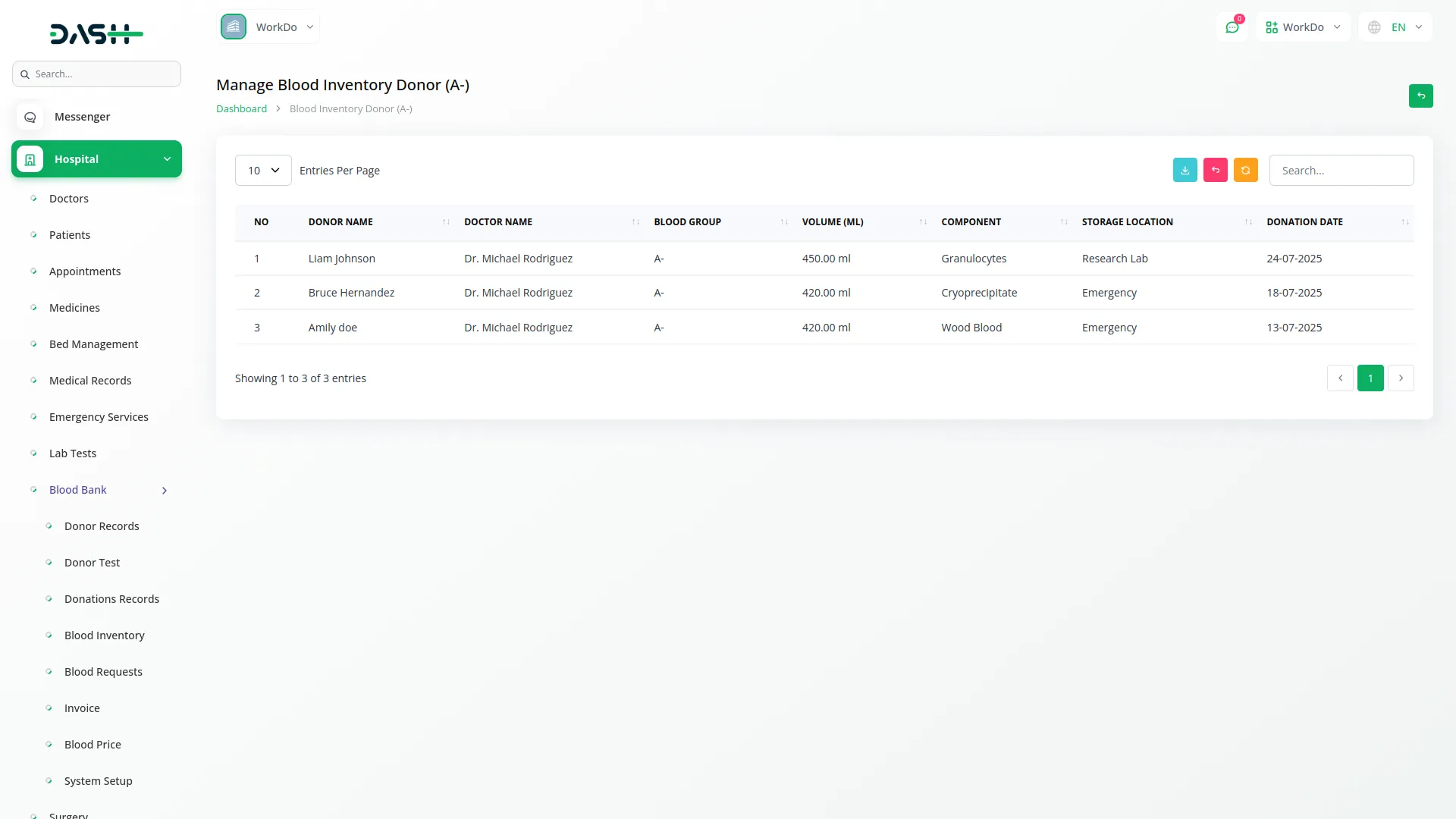The height and width of the screenshot is (819, 1456).
Task: Click the Hospital module icon
Action: tap(30, 159)
